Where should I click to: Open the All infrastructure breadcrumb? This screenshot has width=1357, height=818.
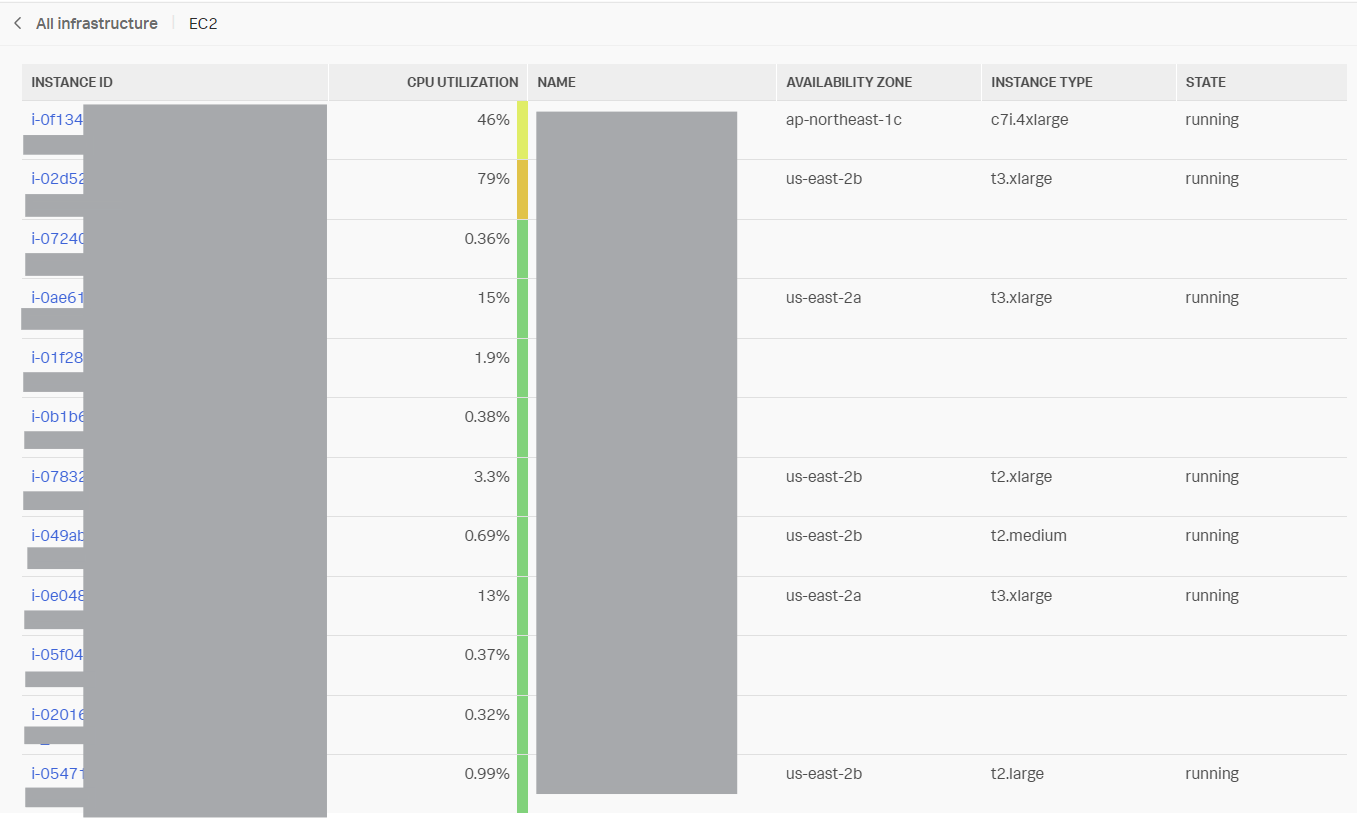pyautogui.click(x=97, y=23)
